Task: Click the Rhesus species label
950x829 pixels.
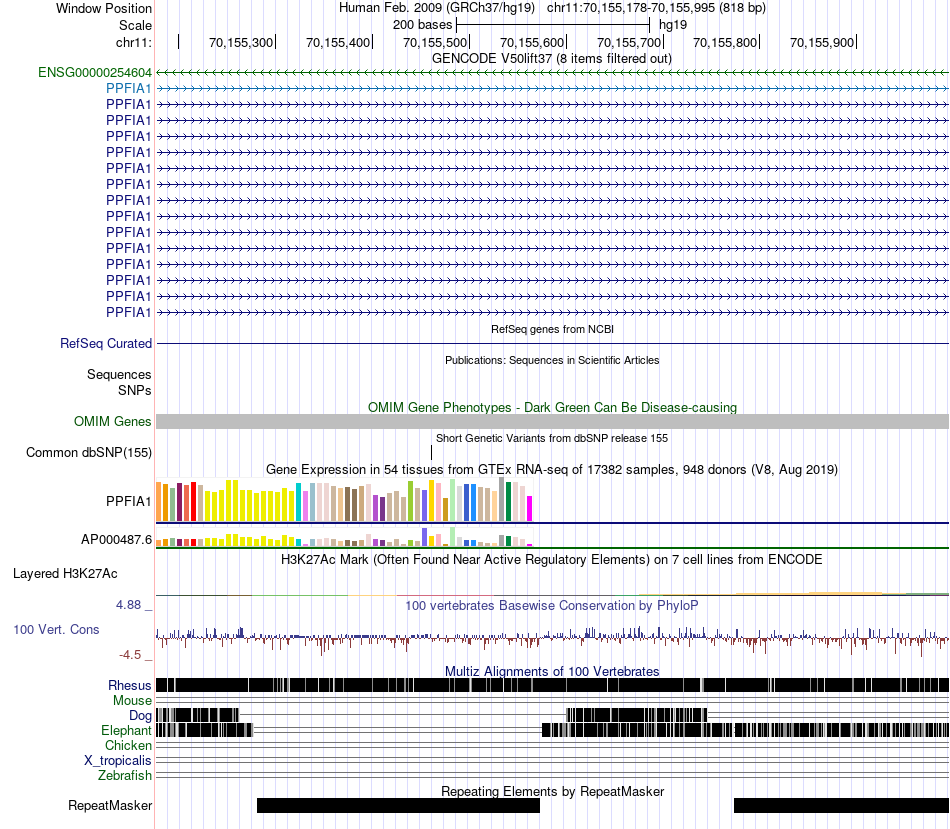Action: coord(130,685)
